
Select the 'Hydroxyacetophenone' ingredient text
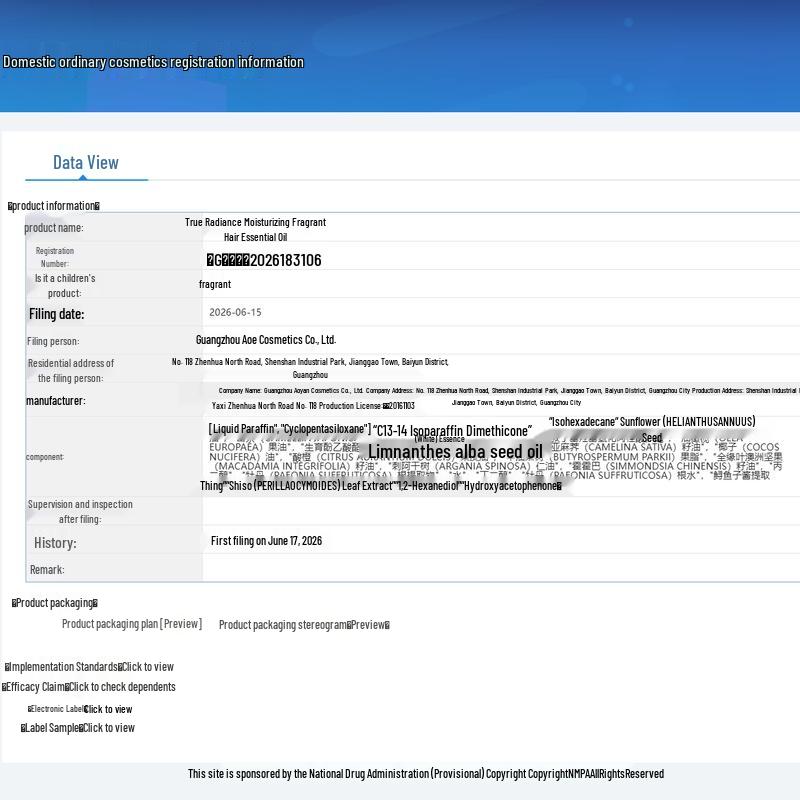point(511,486)
